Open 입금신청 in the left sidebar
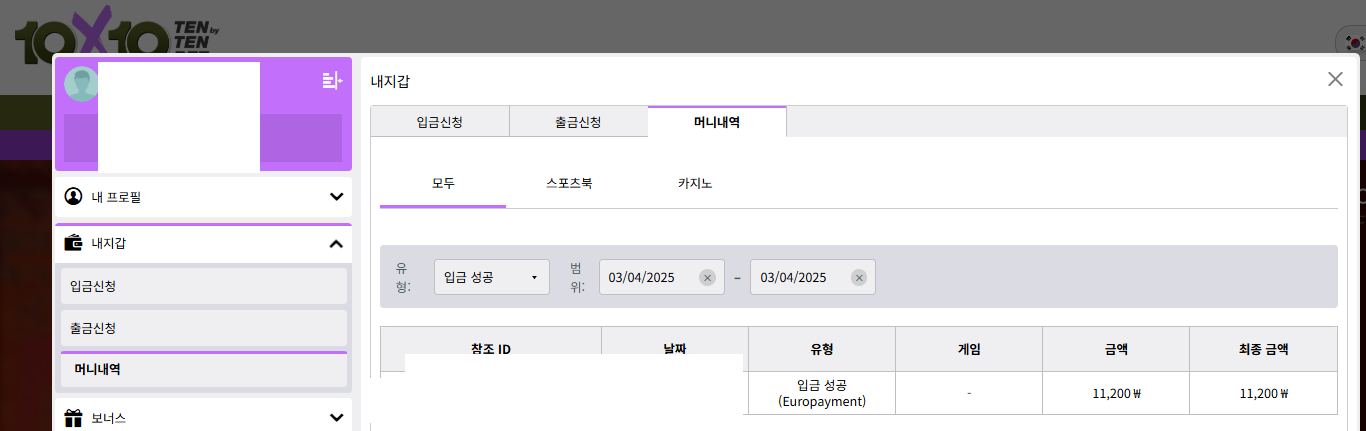Image resolution: width=1366 pixels, height=431 pixels. point(203,286)
